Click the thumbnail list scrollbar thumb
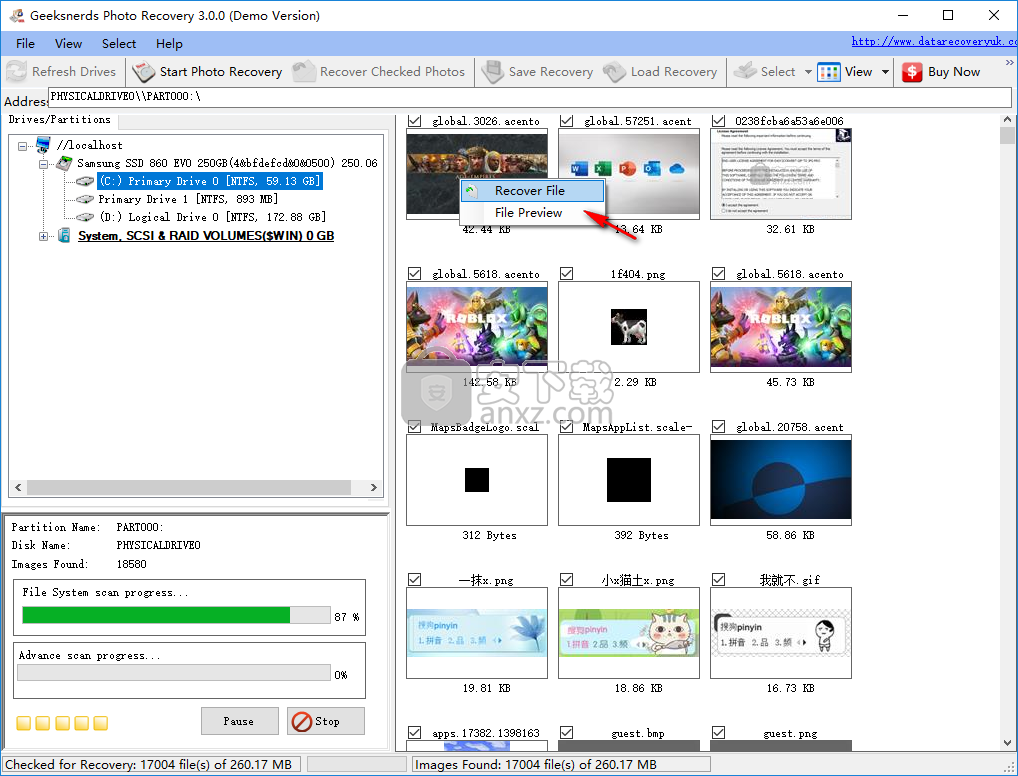The width and height of the screenshot is (1018, 776). click(1007, 135)
